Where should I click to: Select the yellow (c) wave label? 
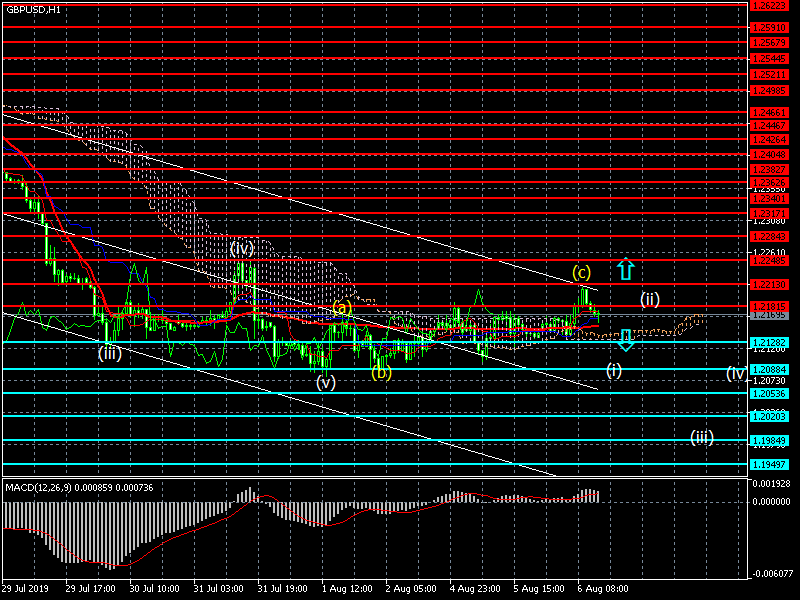[x=581, y=272]
